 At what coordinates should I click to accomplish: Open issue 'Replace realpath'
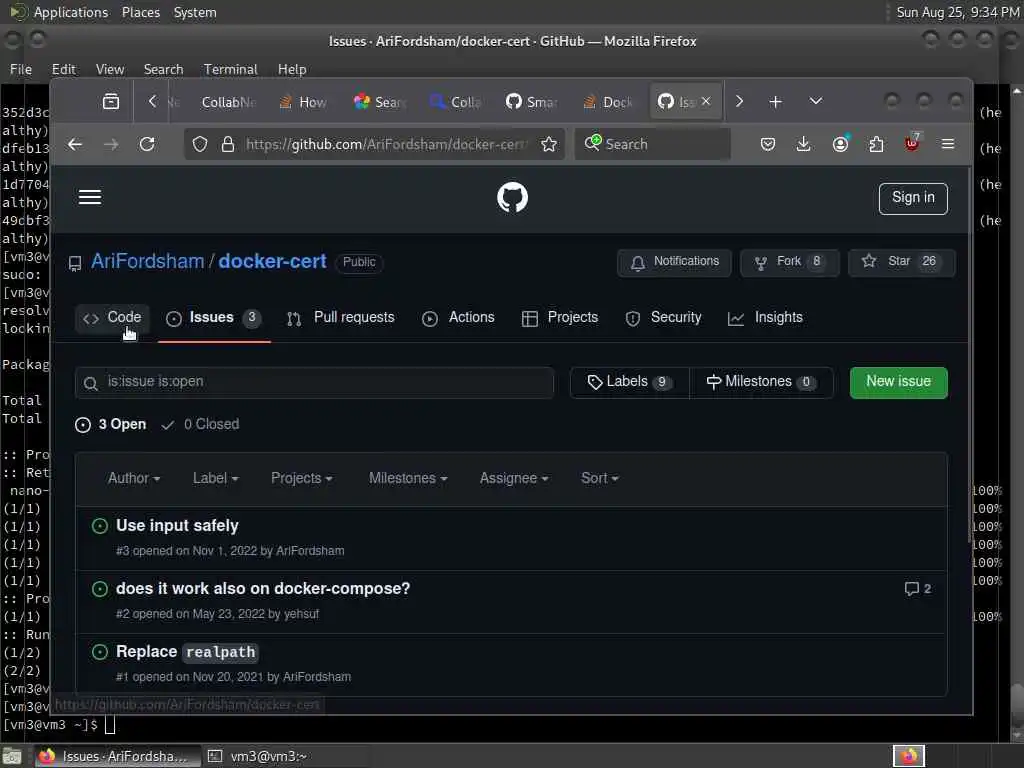coord(187,652)
